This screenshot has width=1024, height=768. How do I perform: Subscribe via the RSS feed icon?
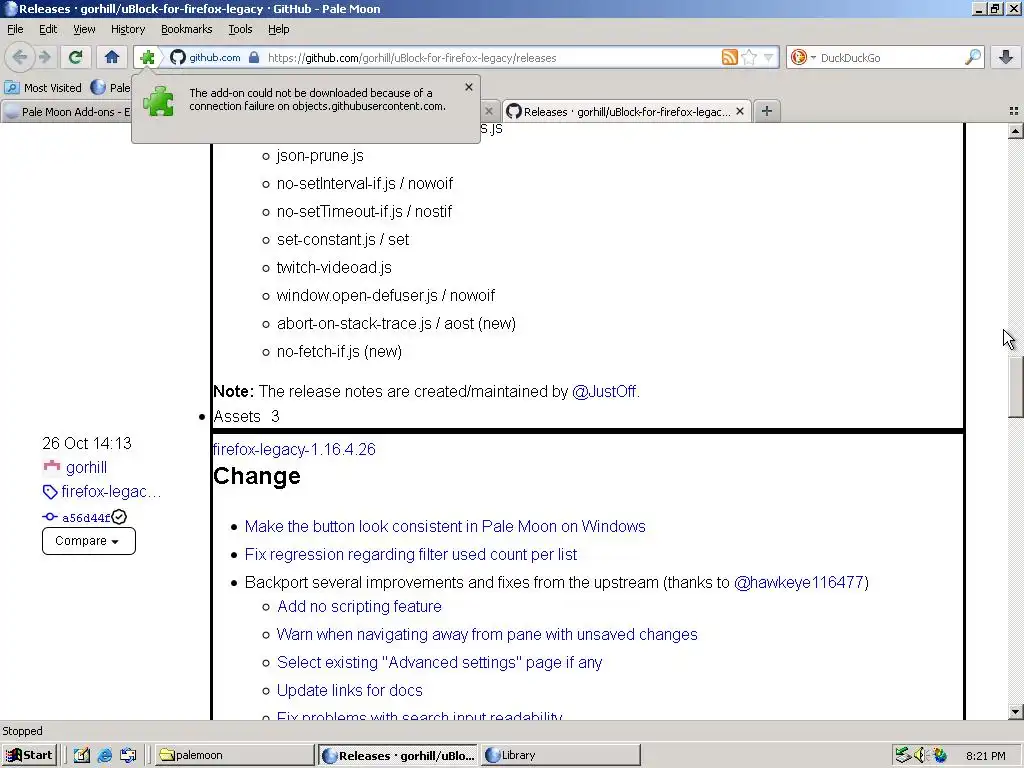729,57
